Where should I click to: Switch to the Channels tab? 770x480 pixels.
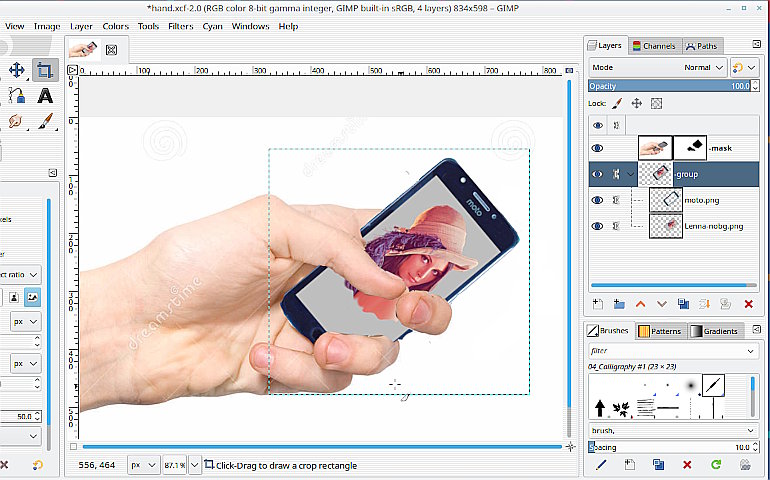point(654,45)
